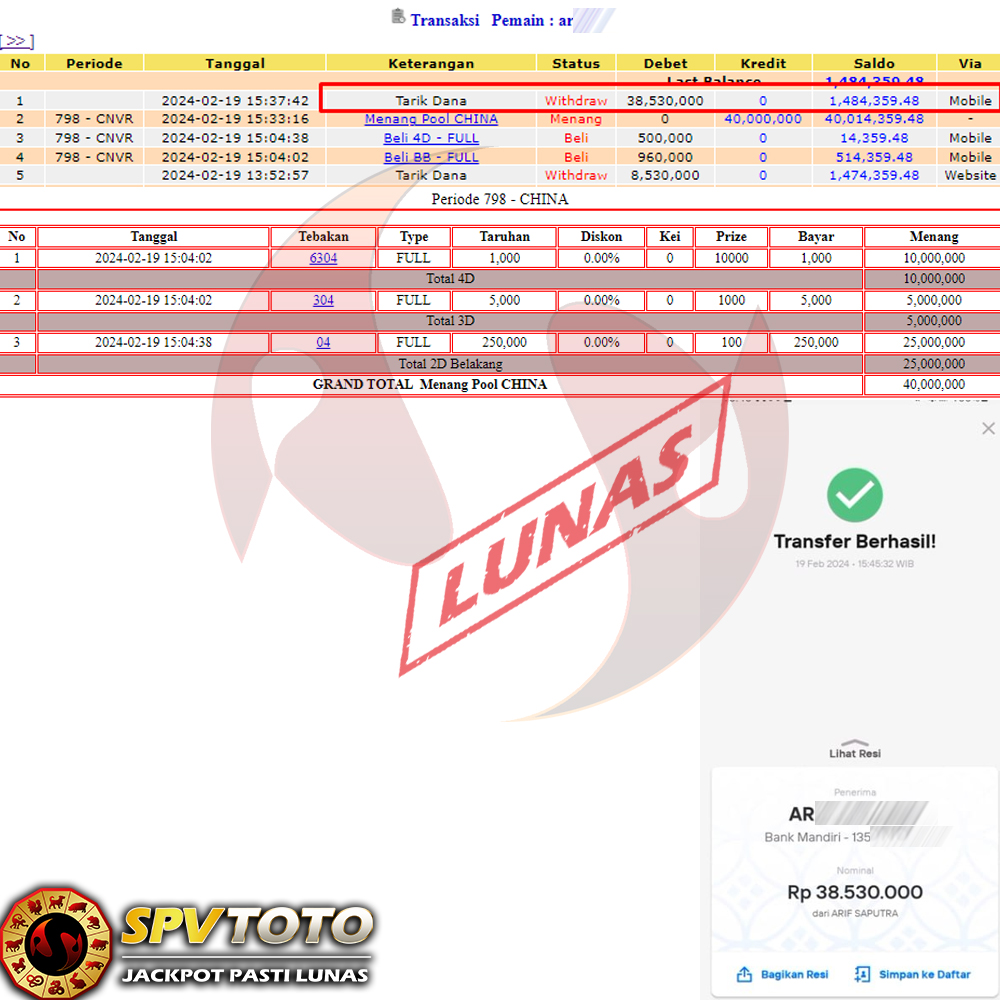Close the transfer receipt panel

click(x=988, y=428)
